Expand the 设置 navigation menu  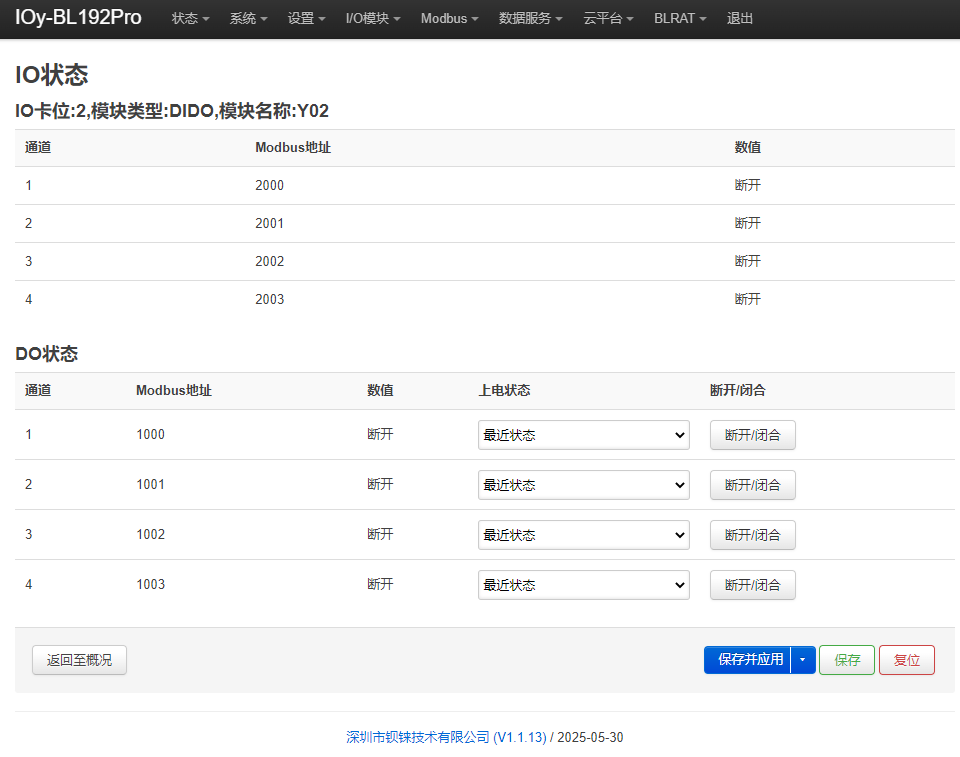[x=306, y=18]
